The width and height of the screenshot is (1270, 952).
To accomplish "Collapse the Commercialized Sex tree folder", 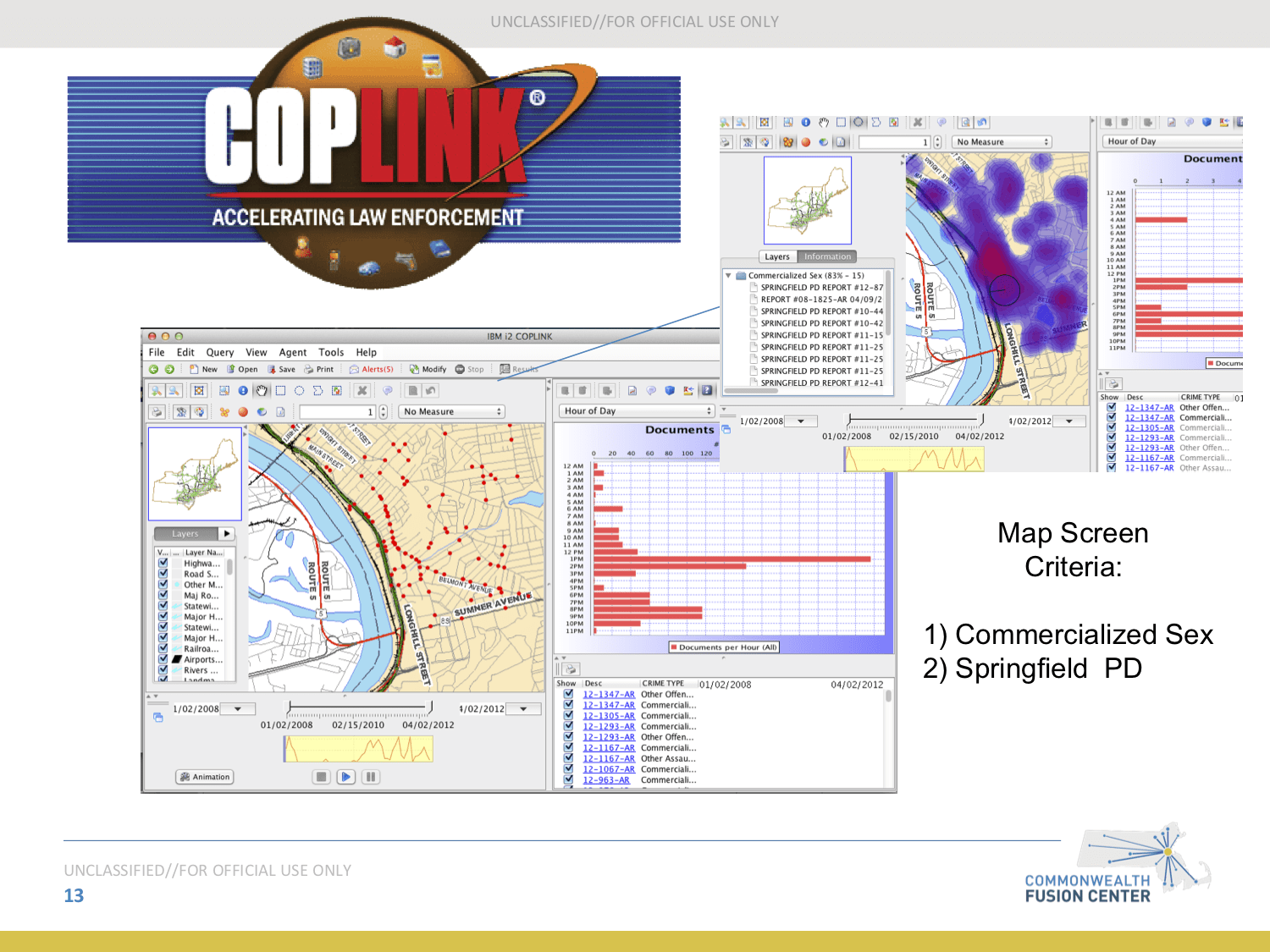I will [728, 275].
